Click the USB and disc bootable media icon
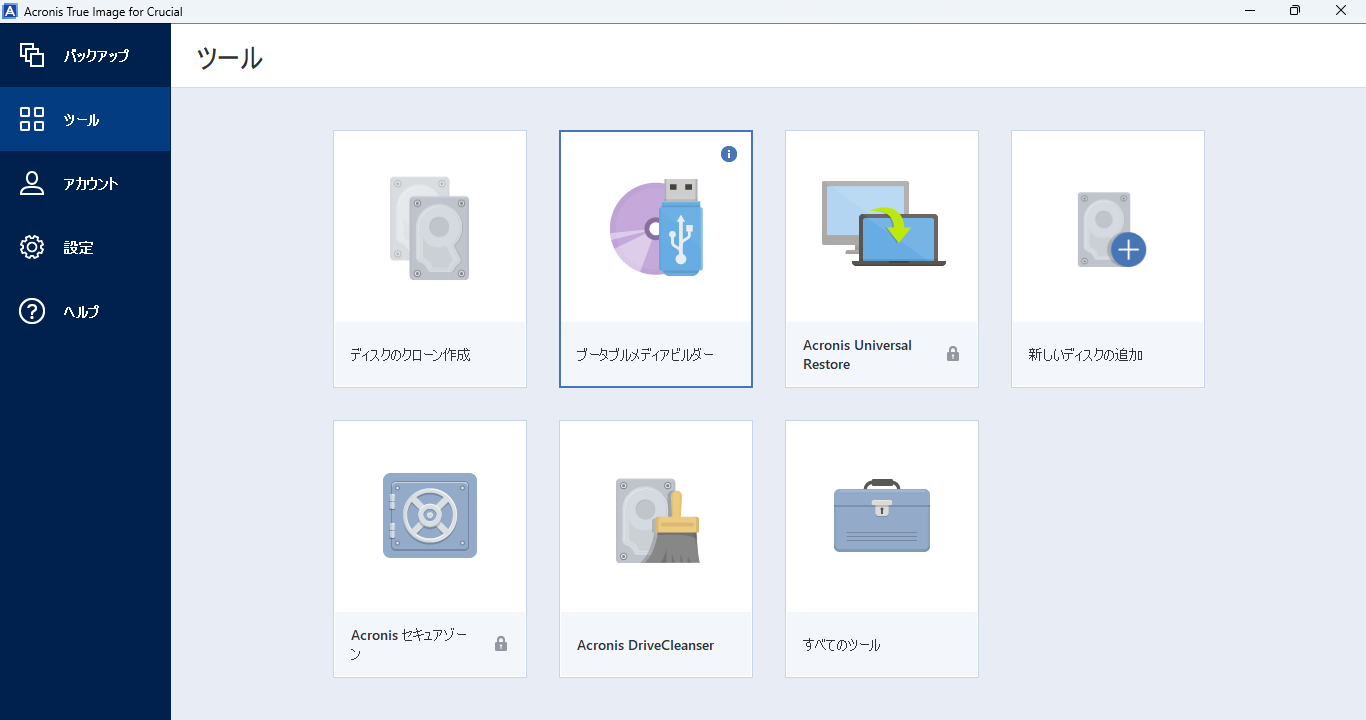Screen dimensions: 1366x720 [656, 227]
